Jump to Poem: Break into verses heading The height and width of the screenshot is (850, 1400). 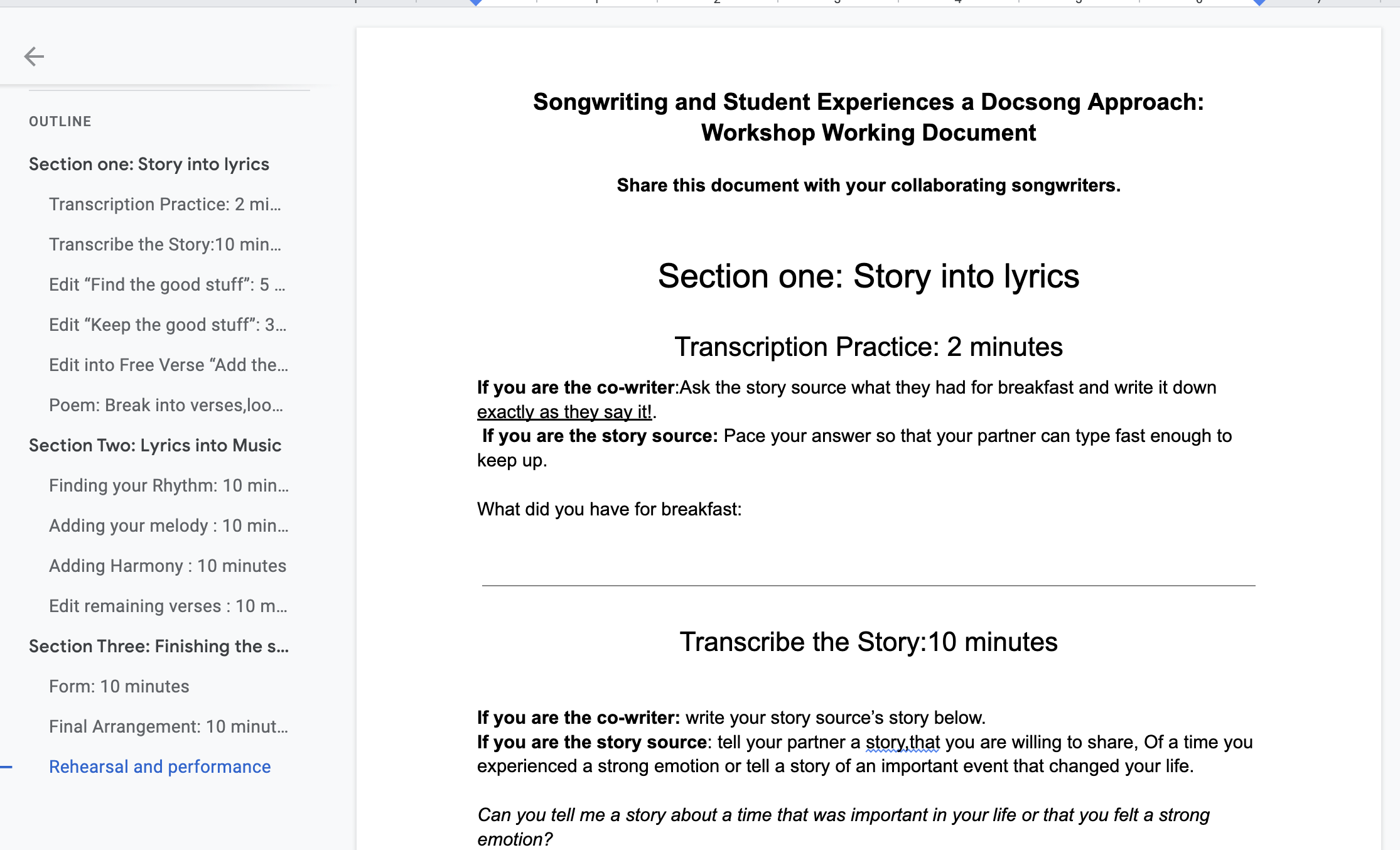click(x=166, y=405)
